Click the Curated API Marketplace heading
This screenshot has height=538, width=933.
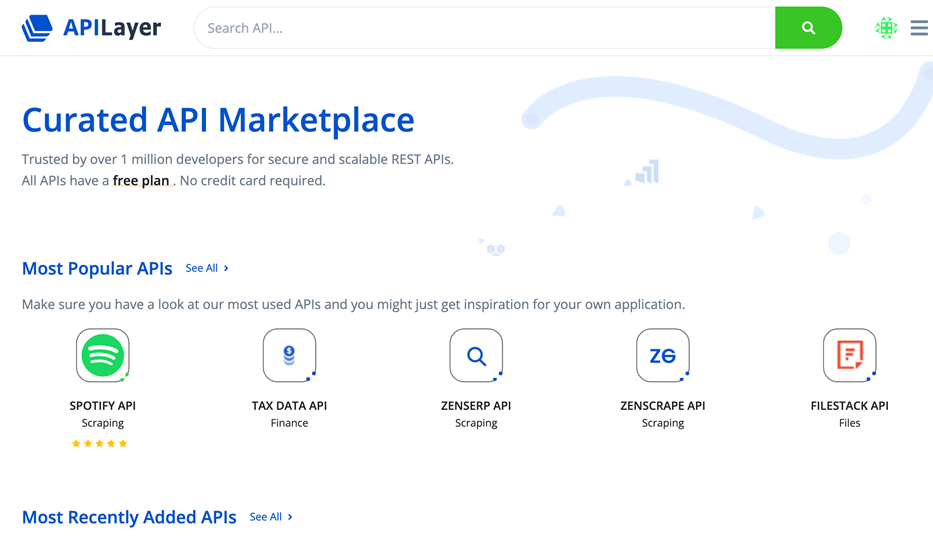pyautogui.click(x=218, y=120)
